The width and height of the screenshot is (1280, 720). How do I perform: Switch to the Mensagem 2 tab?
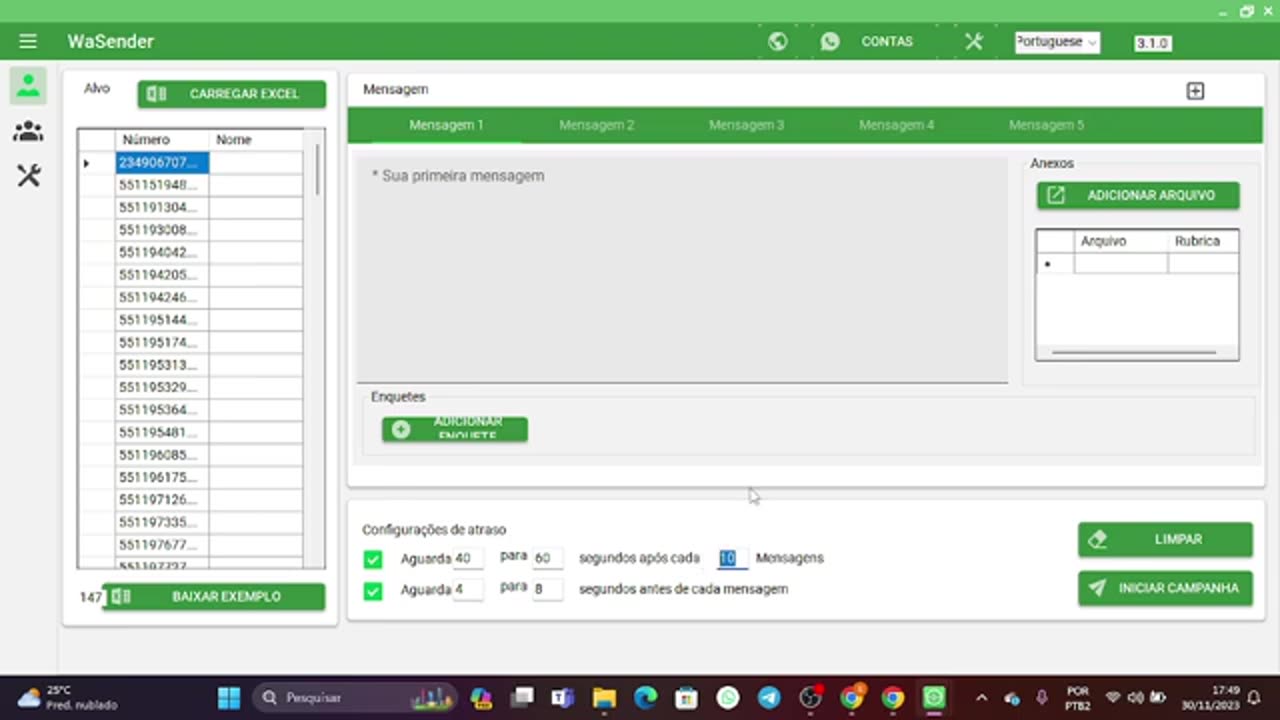point(596,125)
